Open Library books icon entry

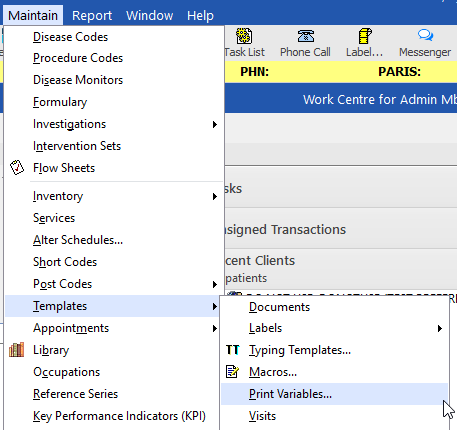16,350
